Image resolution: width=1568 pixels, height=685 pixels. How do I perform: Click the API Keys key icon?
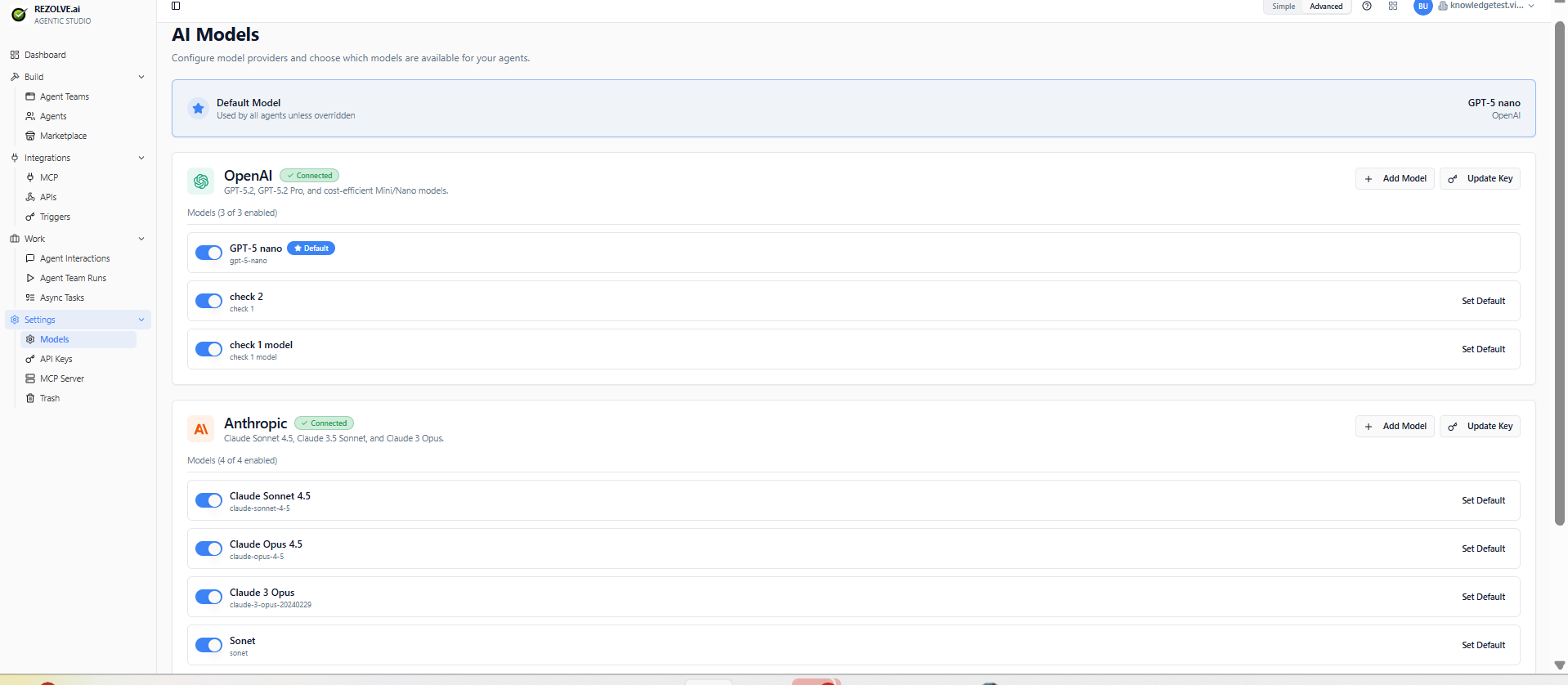(x=30, y=359)
